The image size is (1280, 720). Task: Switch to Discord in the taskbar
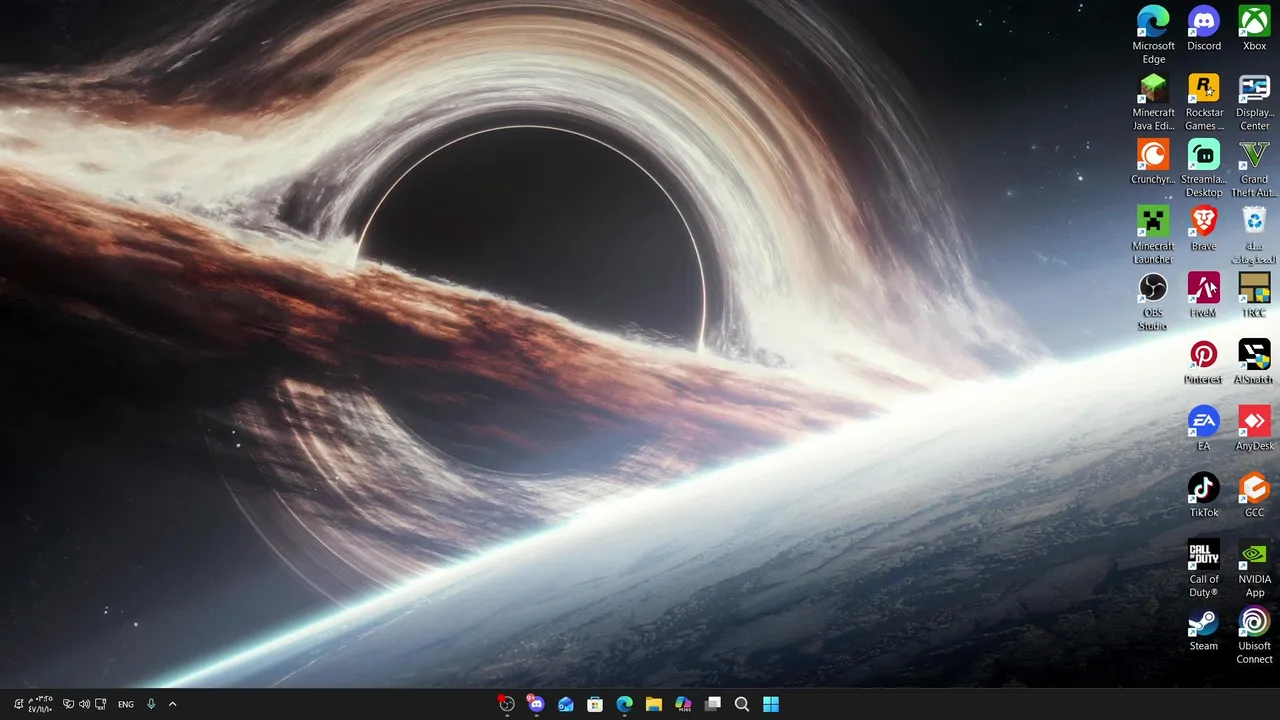point(536,704)
